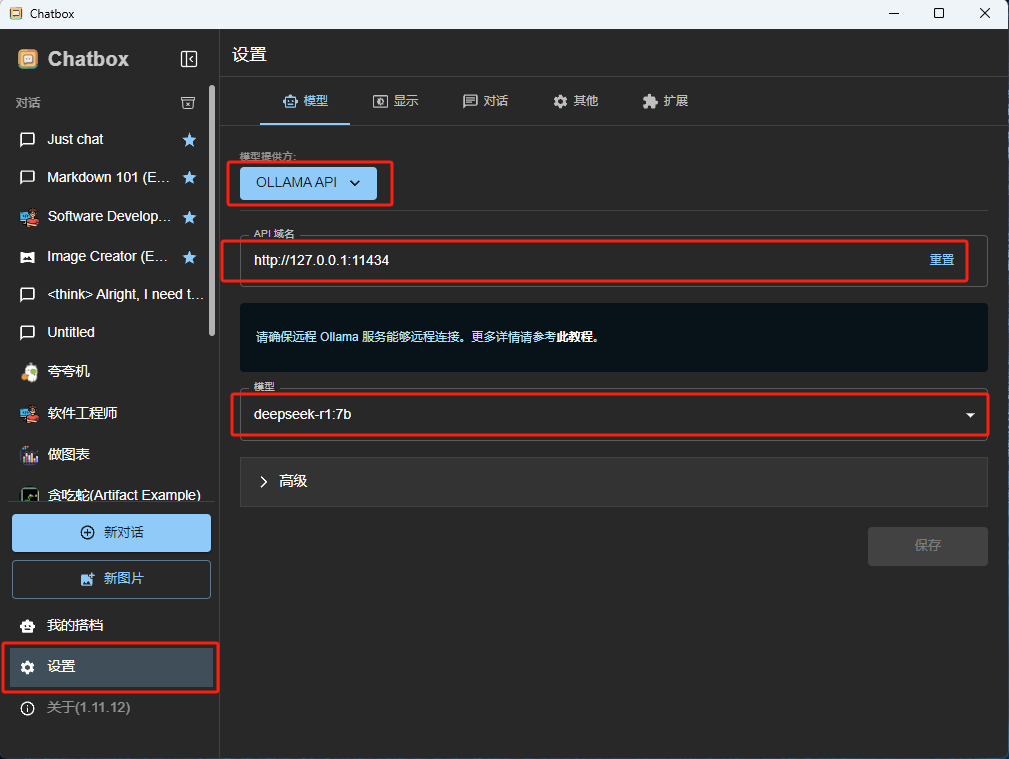The image size is (1009, 759).
Task: Clear conversations with the archive icon
Action: (x=188, y=103)
